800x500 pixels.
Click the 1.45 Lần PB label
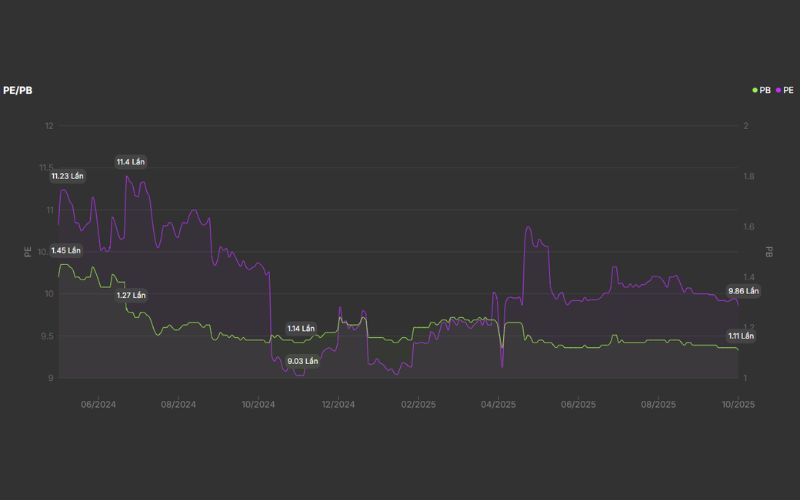tap(66, 250)
